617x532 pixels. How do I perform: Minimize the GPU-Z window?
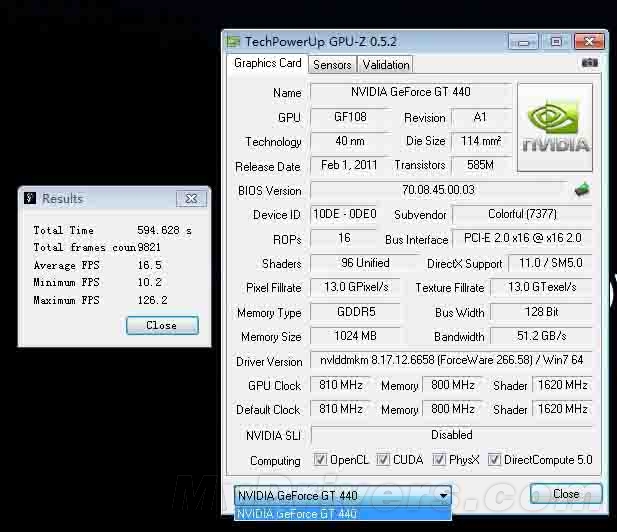[523, 42]
